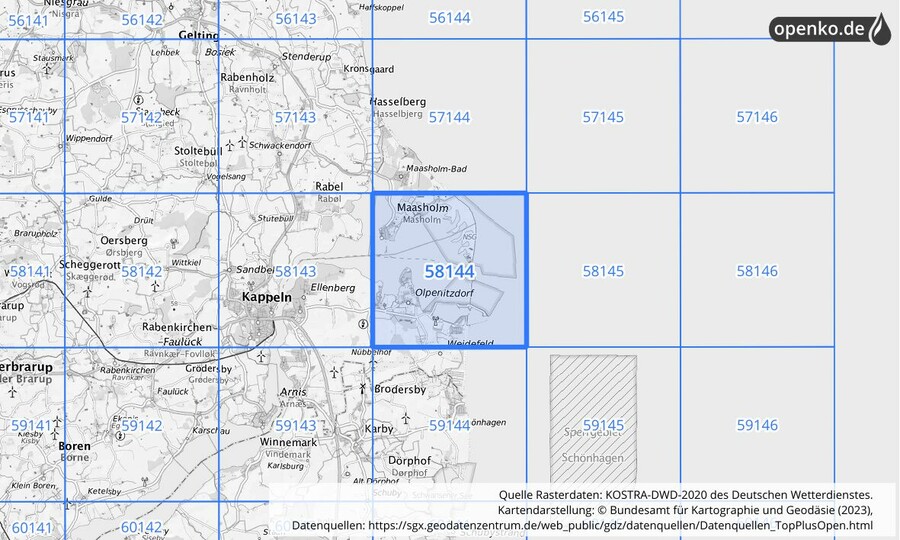Click the Ellenberg place label
Image resolution: width=900 pixels, height=540 pixels.
(333, 288)
